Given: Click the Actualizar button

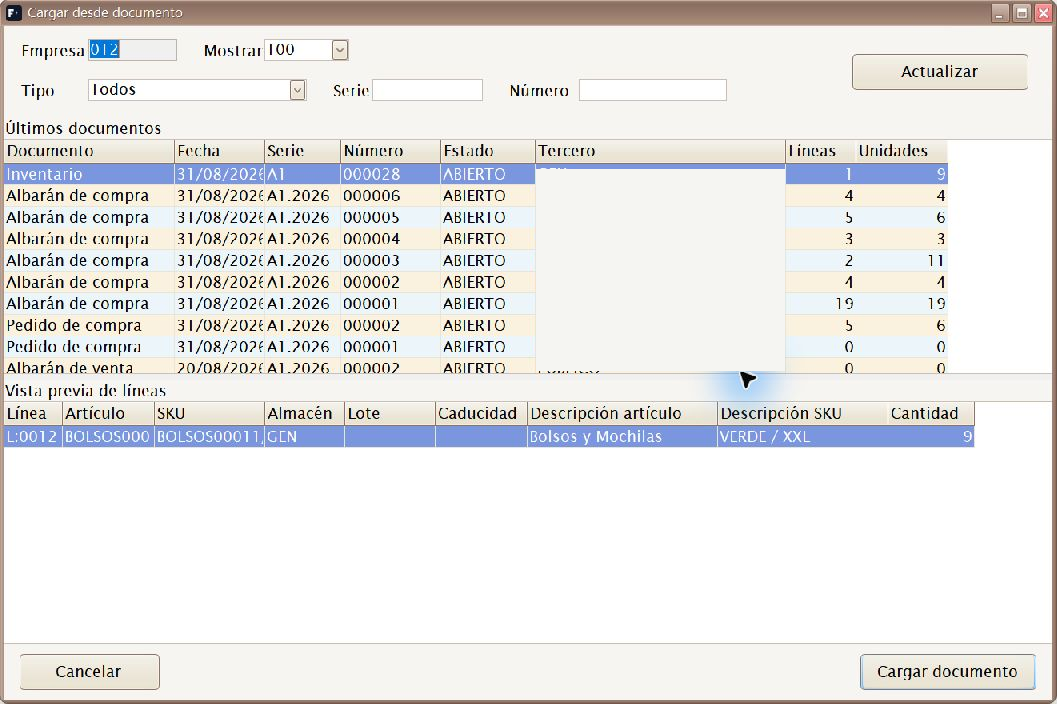Looking at the screenshot, I should click(940, 71).
